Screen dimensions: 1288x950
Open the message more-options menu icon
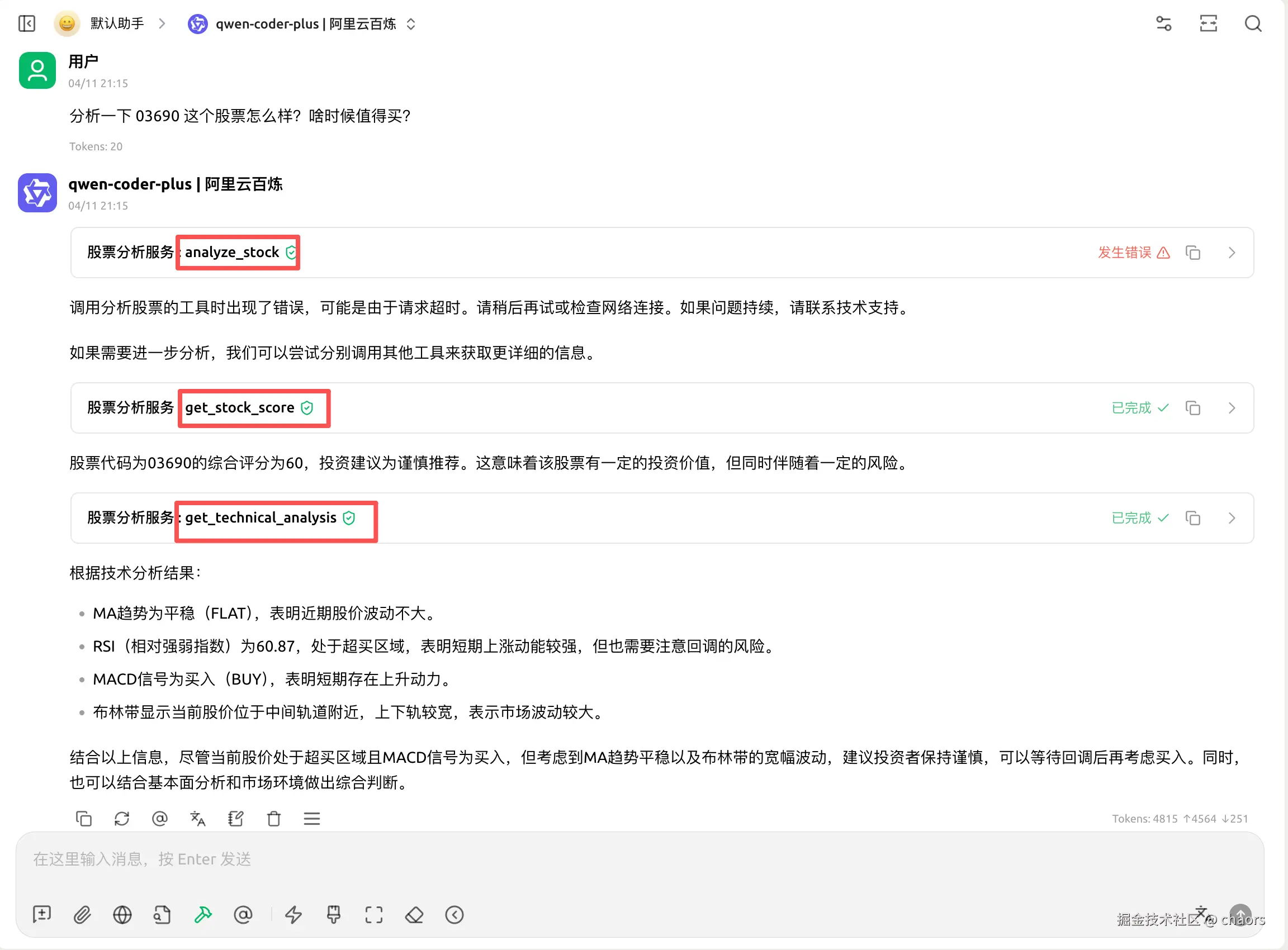pyautogui.click(x=312, y=818)
